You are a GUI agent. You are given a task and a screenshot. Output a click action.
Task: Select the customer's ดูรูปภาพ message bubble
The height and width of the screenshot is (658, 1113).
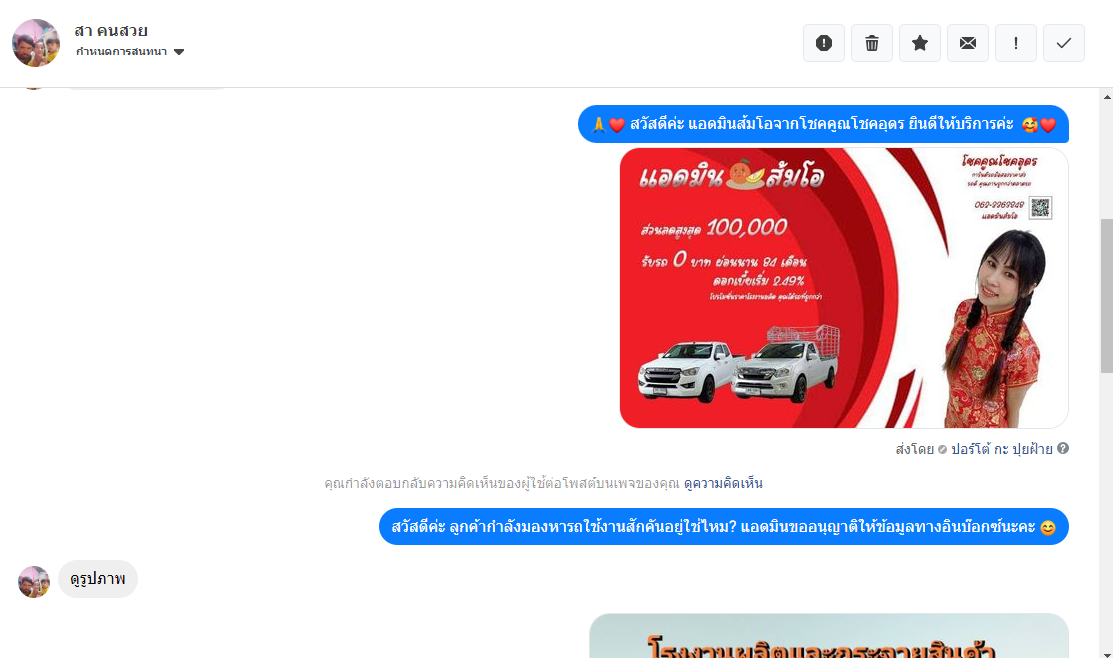coord(98,579)
